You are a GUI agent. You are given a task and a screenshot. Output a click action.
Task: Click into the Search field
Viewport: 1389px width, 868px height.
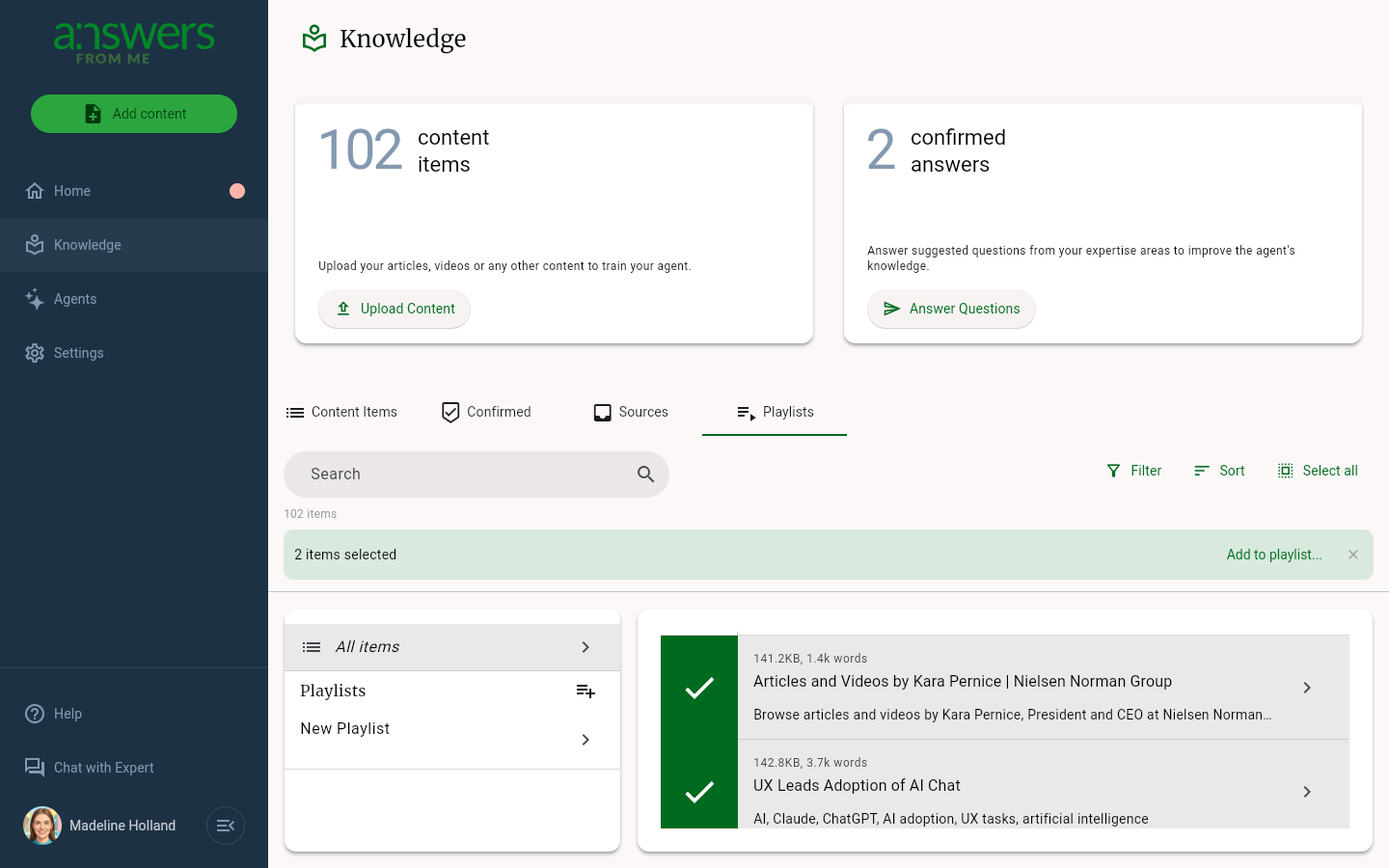point(477,475)
